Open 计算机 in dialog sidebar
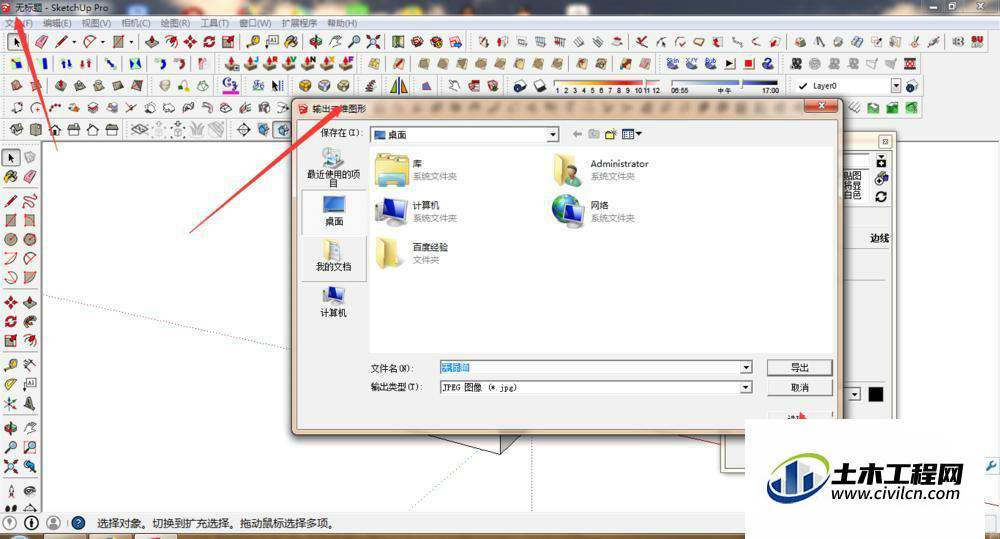The width and height of the screenshot is (1000, 539). [334, 302]
